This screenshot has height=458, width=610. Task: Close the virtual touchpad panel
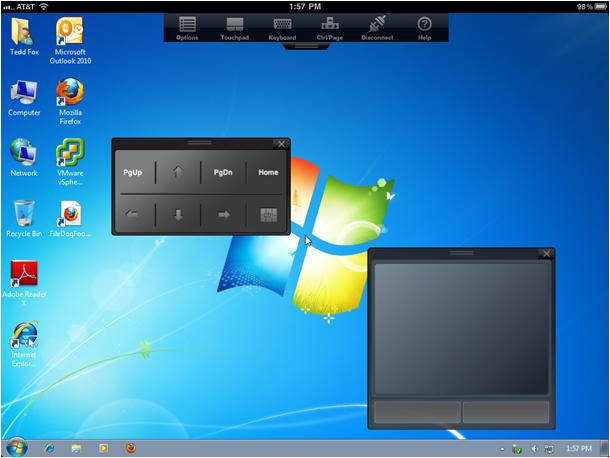[x=547, y=254]
